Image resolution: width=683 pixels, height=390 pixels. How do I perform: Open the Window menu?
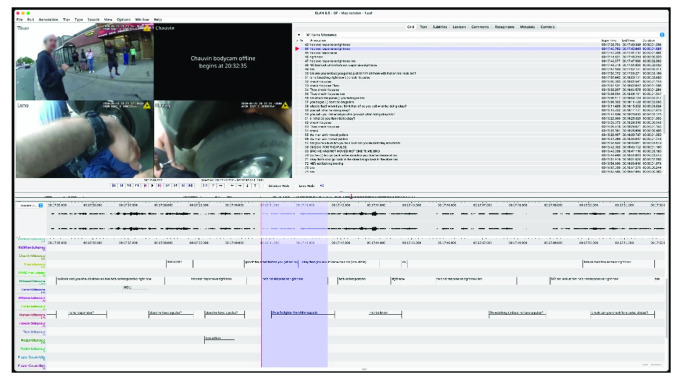pos(142,20)
